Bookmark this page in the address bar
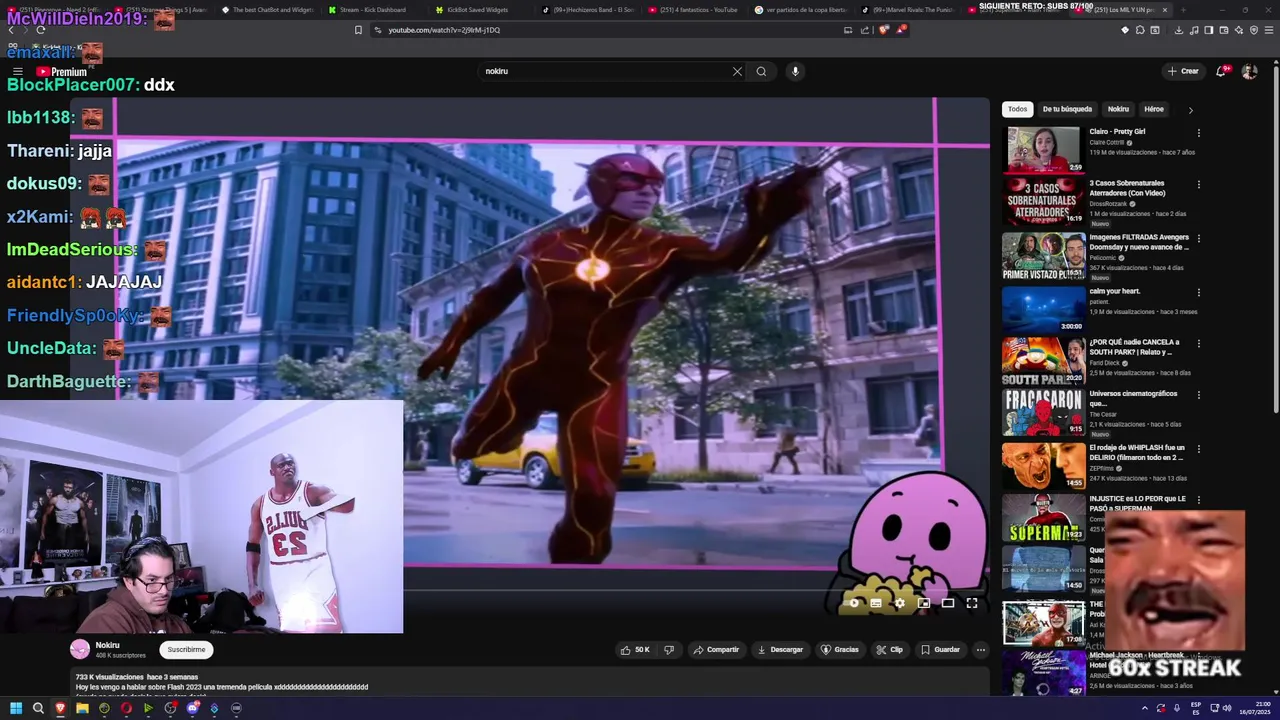1280x720 pixels. 358,30
